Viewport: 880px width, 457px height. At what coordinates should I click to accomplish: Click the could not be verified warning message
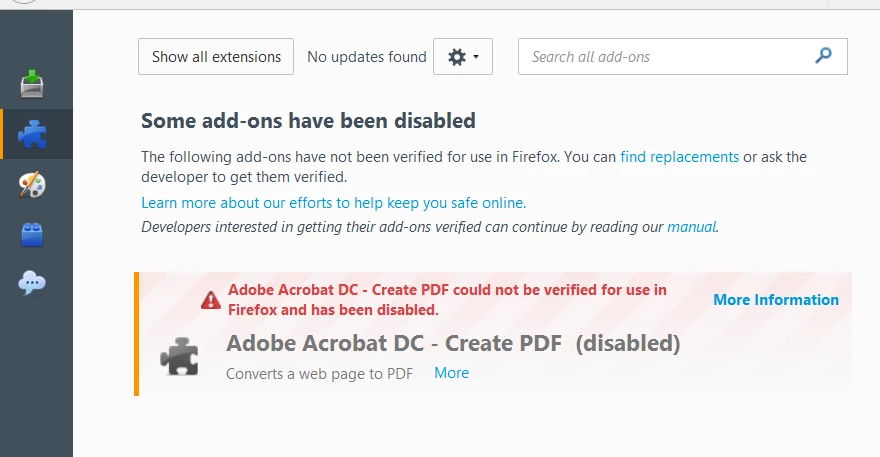[447, 300]
